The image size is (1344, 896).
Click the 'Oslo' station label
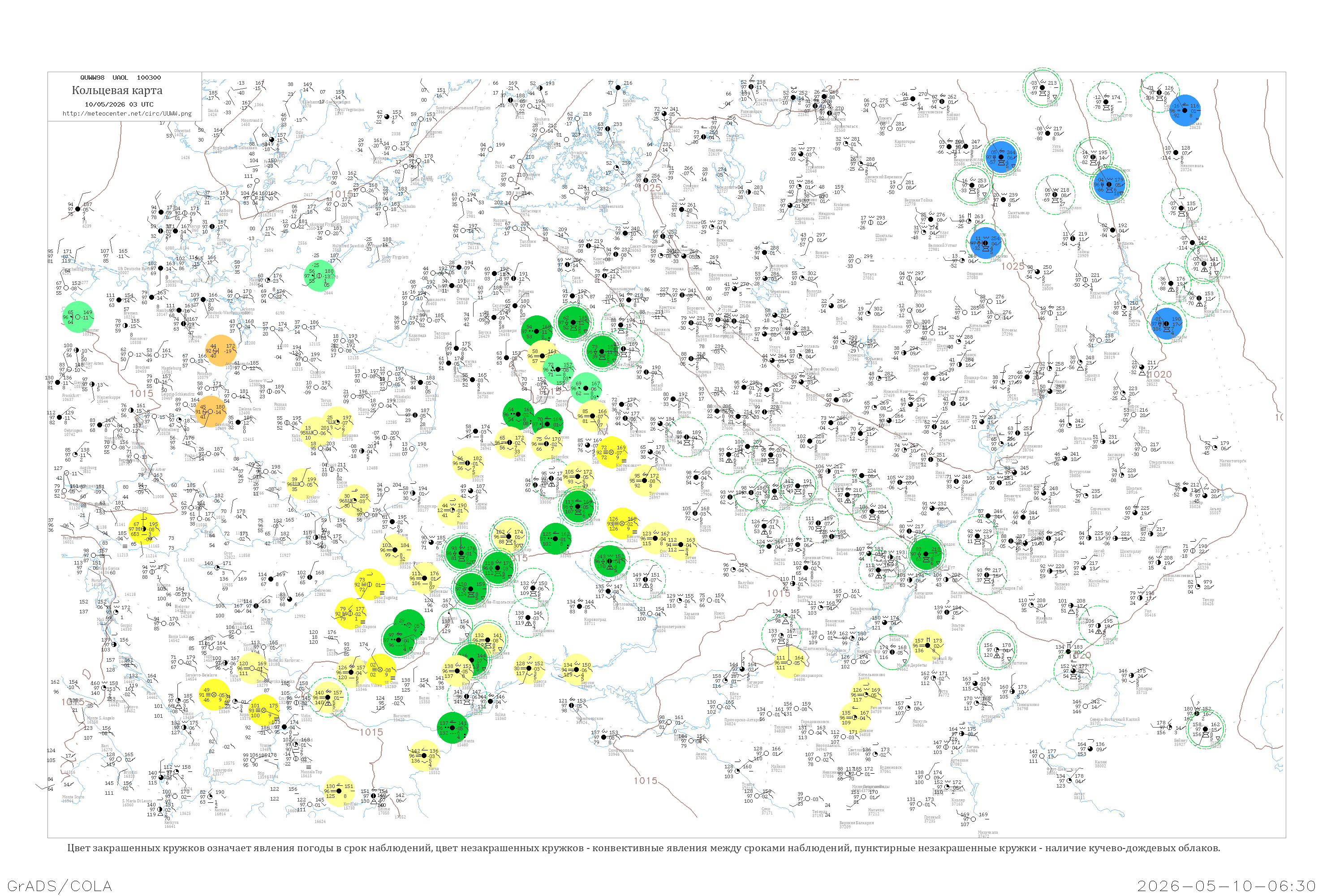299,133
